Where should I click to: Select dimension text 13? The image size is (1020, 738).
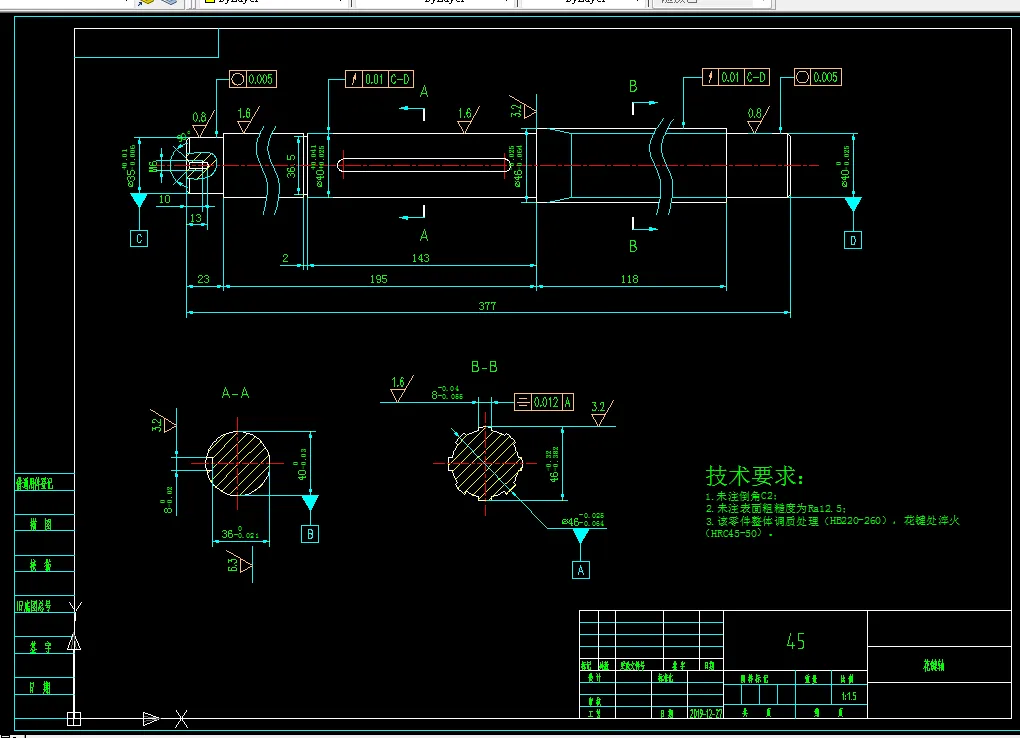click(196, 218)
